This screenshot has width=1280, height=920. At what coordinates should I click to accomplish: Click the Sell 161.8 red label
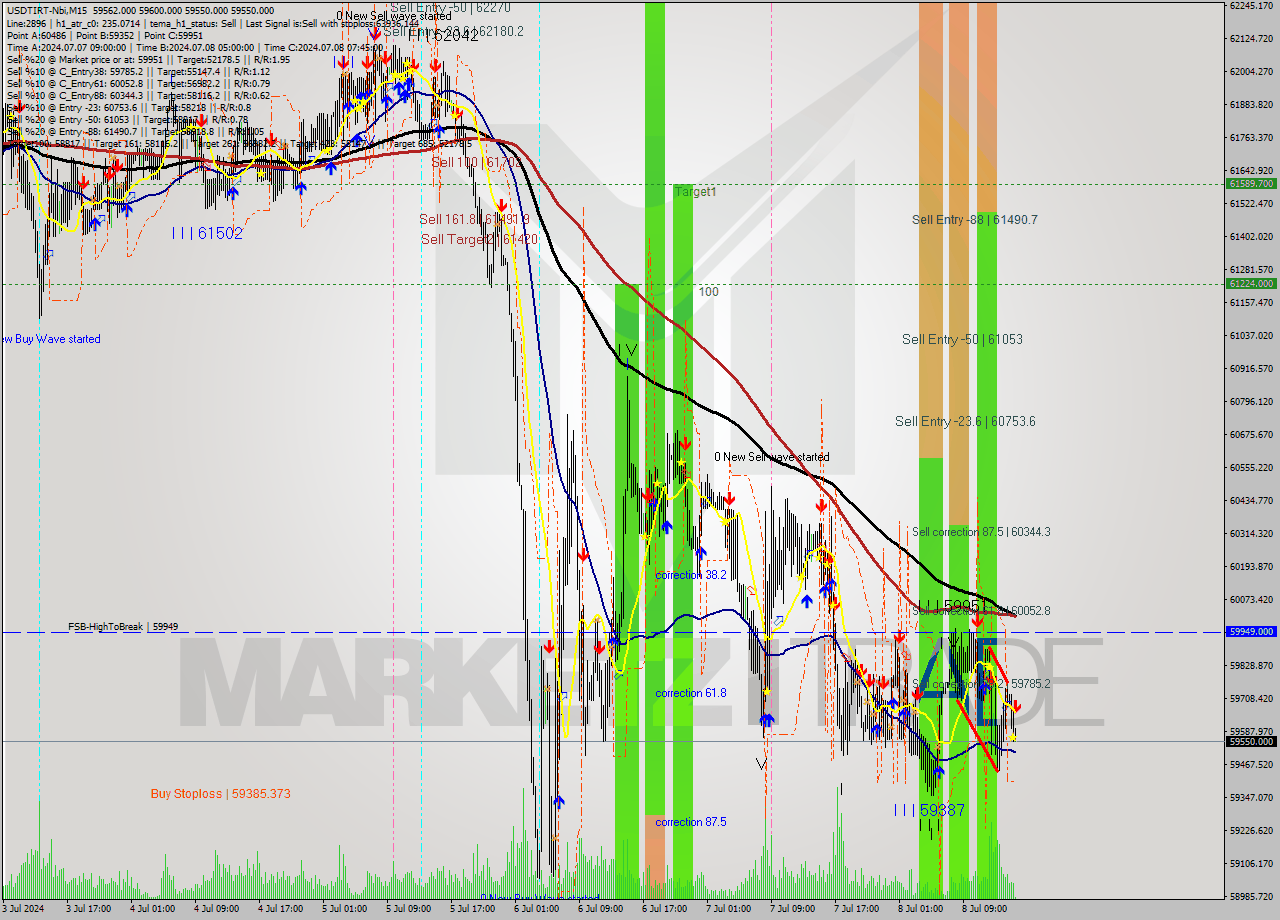(474, 219)
